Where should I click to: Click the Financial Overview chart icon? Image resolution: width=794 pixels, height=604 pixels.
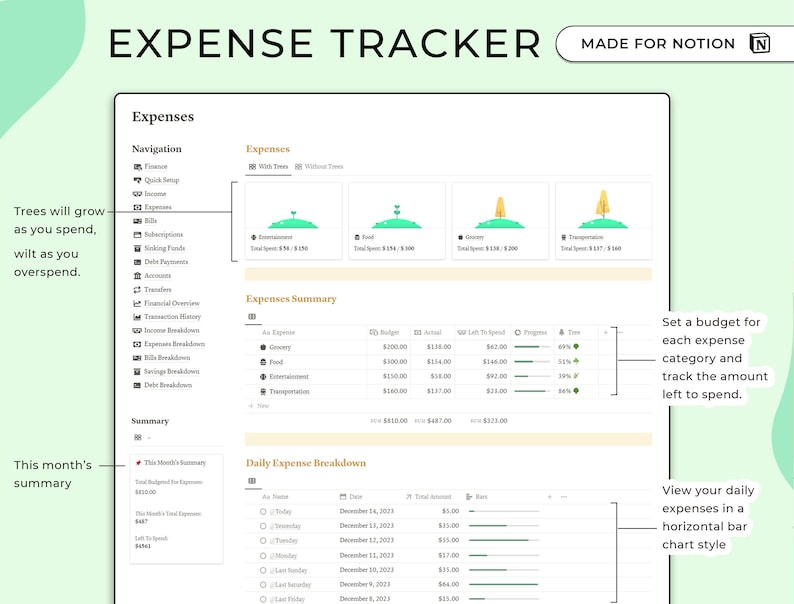tap(137, 303)
